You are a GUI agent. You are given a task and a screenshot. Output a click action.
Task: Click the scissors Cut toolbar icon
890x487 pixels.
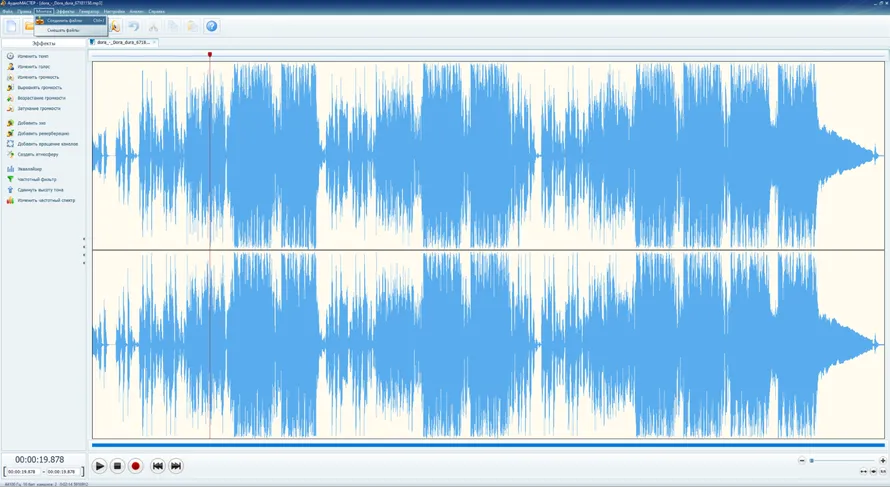point(153,26)
